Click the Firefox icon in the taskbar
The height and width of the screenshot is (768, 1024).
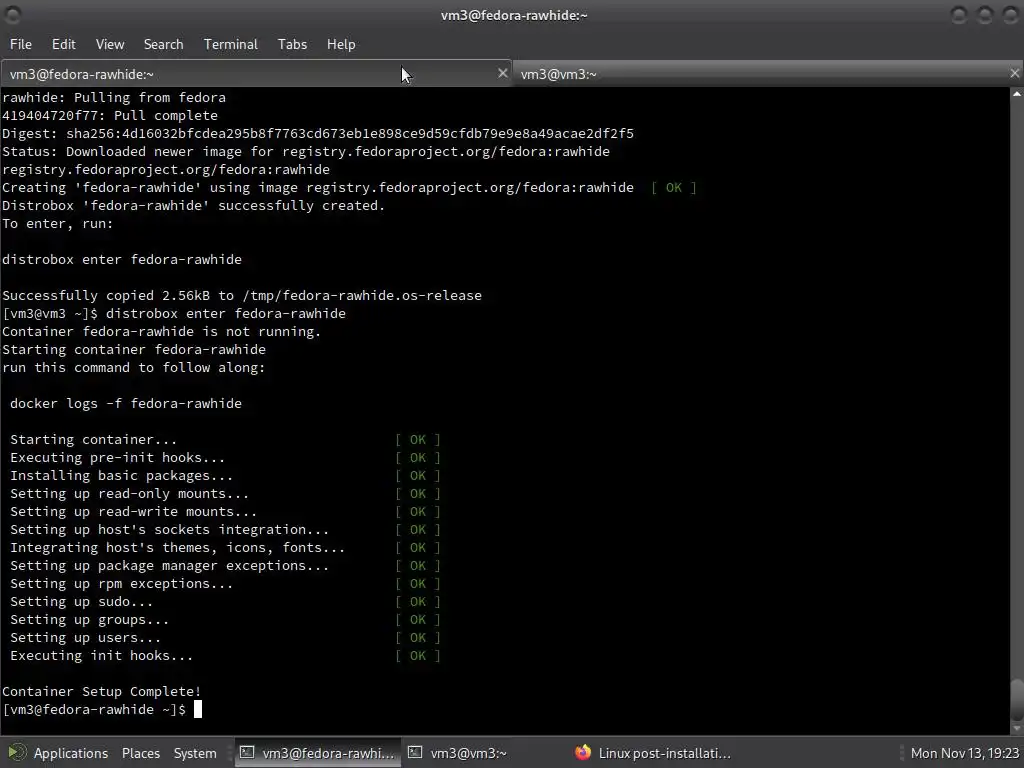pyautogui.click(x=583, y=753)
